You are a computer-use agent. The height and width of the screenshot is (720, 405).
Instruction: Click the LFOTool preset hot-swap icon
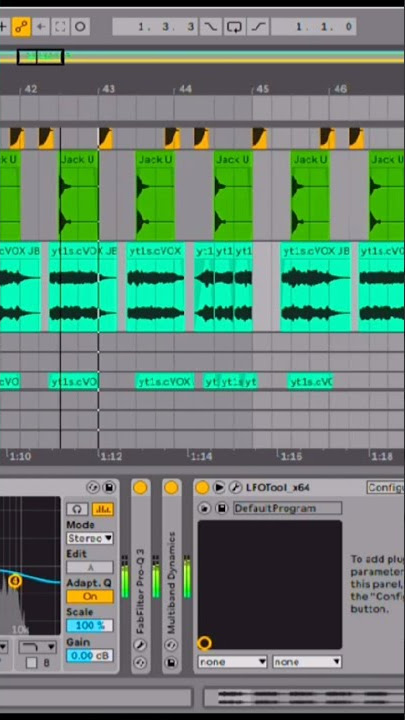click(x=205, y=508)
